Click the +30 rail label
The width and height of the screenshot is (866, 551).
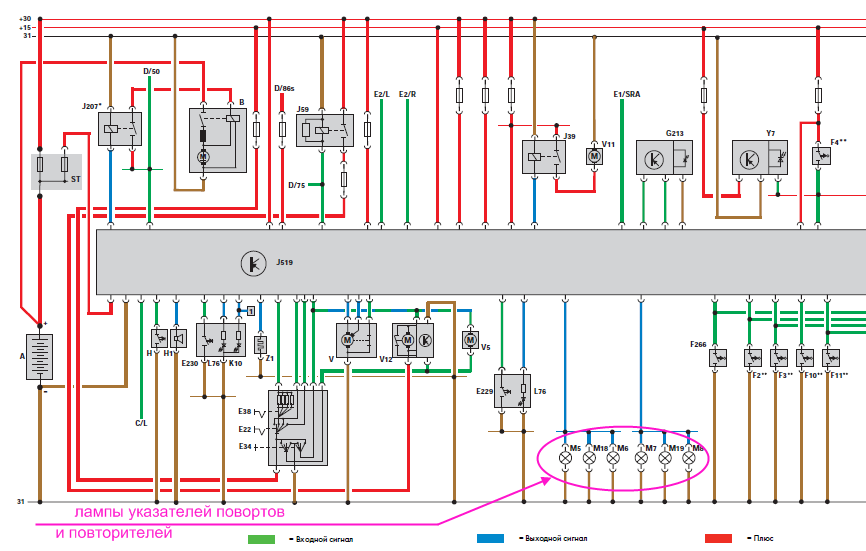pyautogui.click(x=25, y=19)
